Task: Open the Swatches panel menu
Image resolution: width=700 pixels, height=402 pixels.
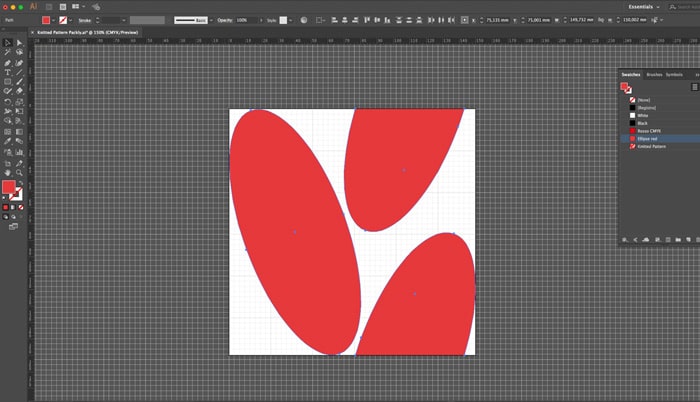Action: 695,87
